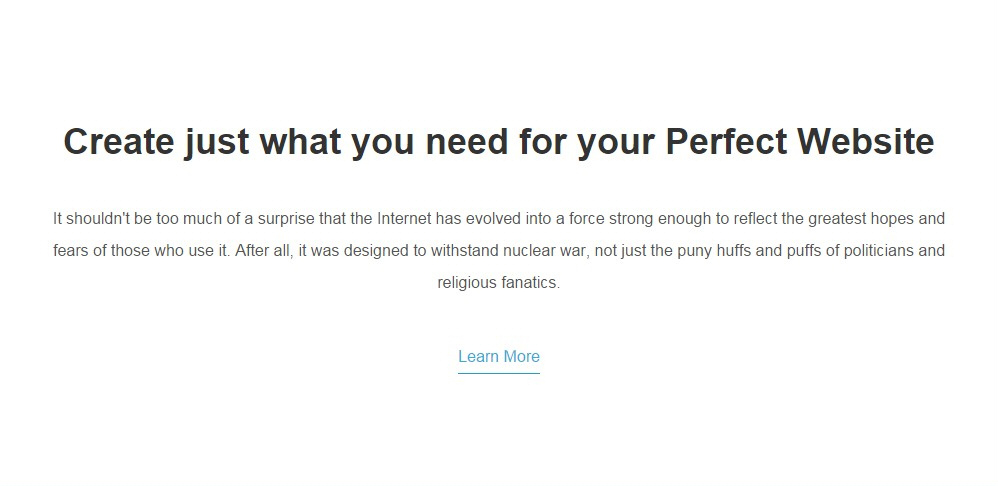Open the Learn More link
Screen dimensions: 998x486
click(499, 356)
